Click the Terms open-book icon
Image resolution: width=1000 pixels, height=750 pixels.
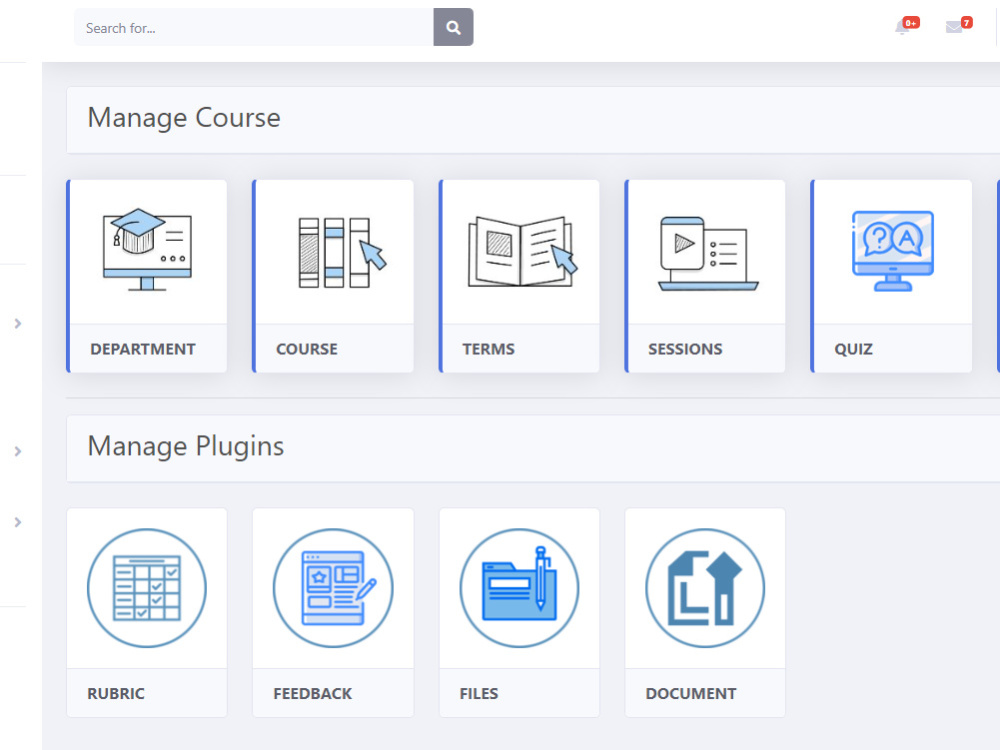519,250
